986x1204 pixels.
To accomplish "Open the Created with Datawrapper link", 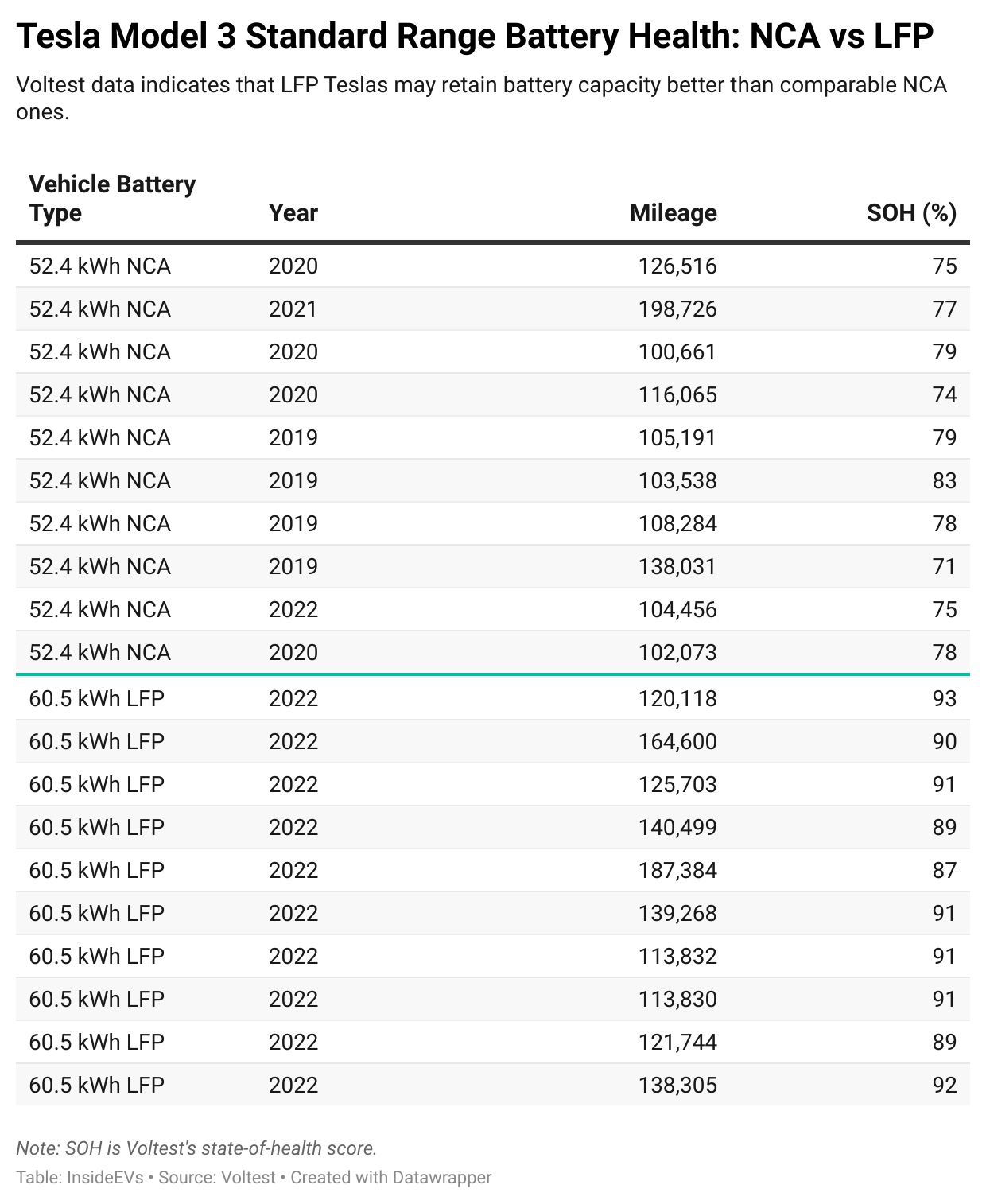I will coord(391,1177).
